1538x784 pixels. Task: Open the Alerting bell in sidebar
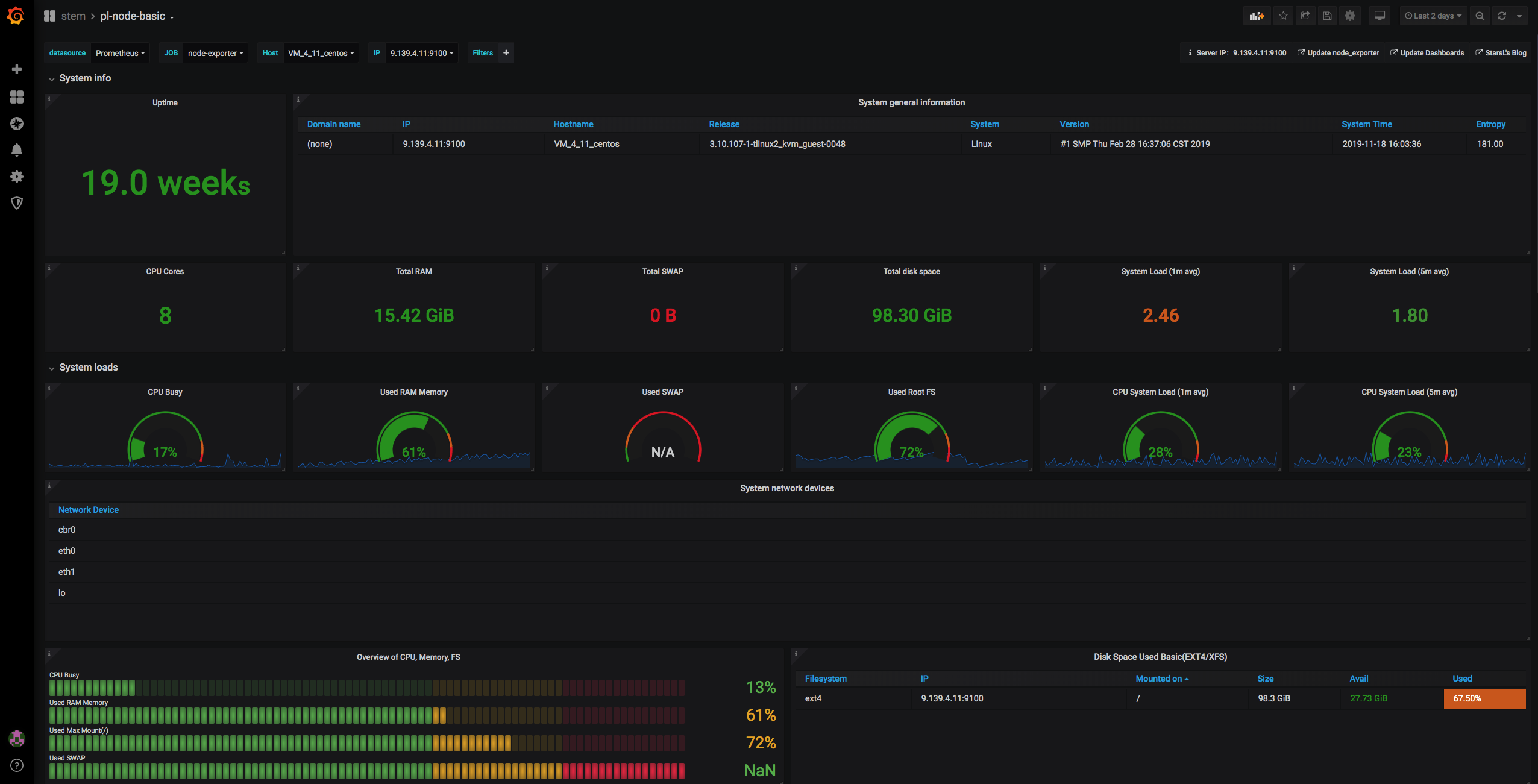click(17, 150)
